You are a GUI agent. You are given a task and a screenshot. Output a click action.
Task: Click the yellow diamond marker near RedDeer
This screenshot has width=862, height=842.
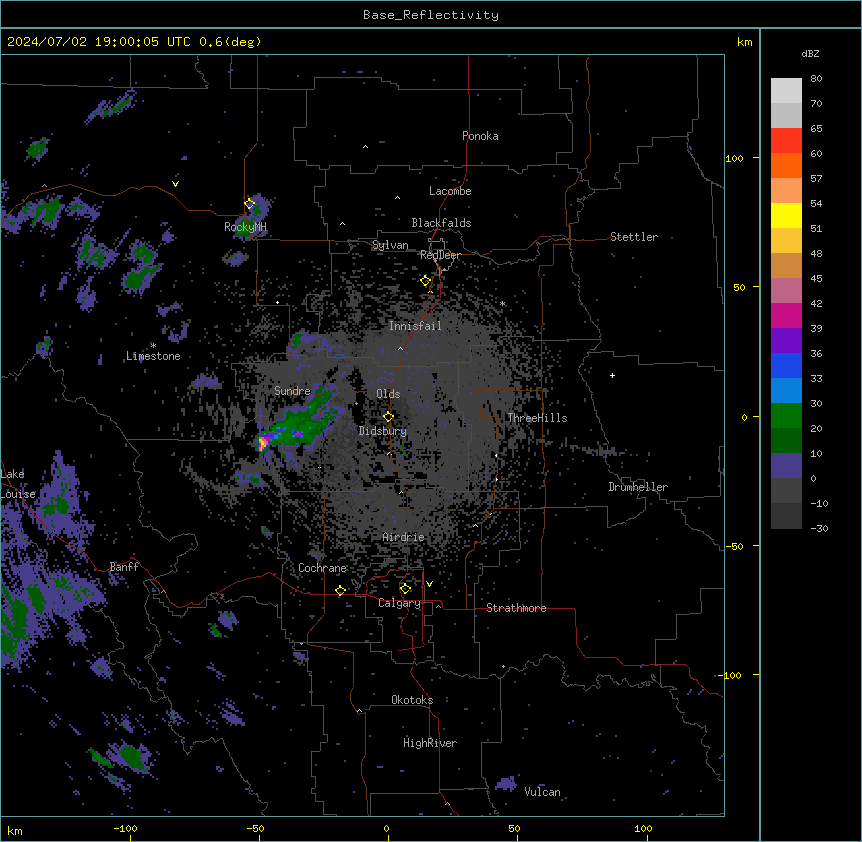click(x=426, y=280)
